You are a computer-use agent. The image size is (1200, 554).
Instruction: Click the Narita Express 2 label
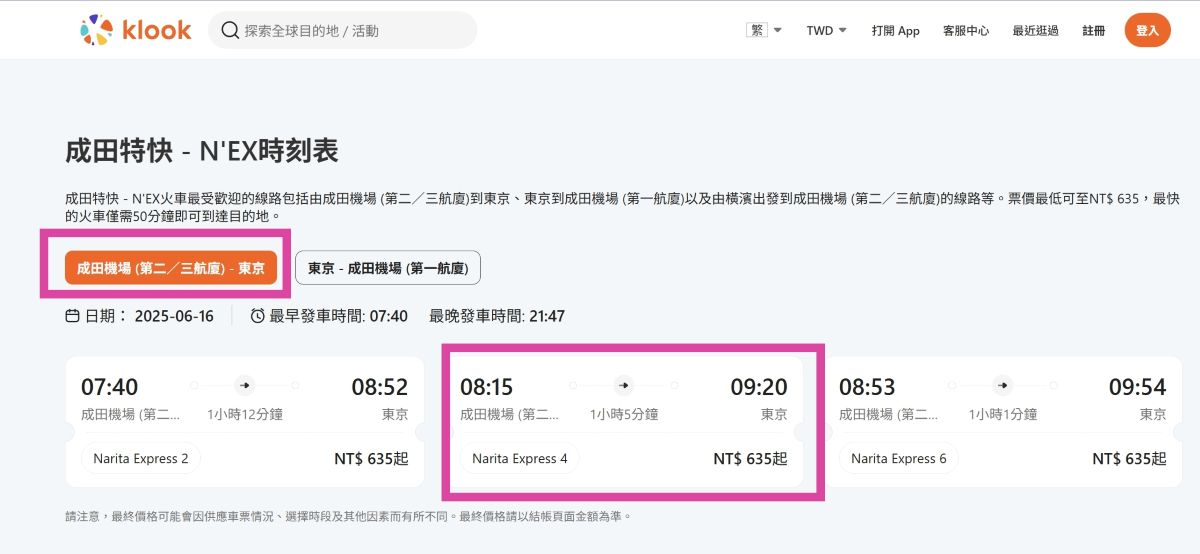141,458
